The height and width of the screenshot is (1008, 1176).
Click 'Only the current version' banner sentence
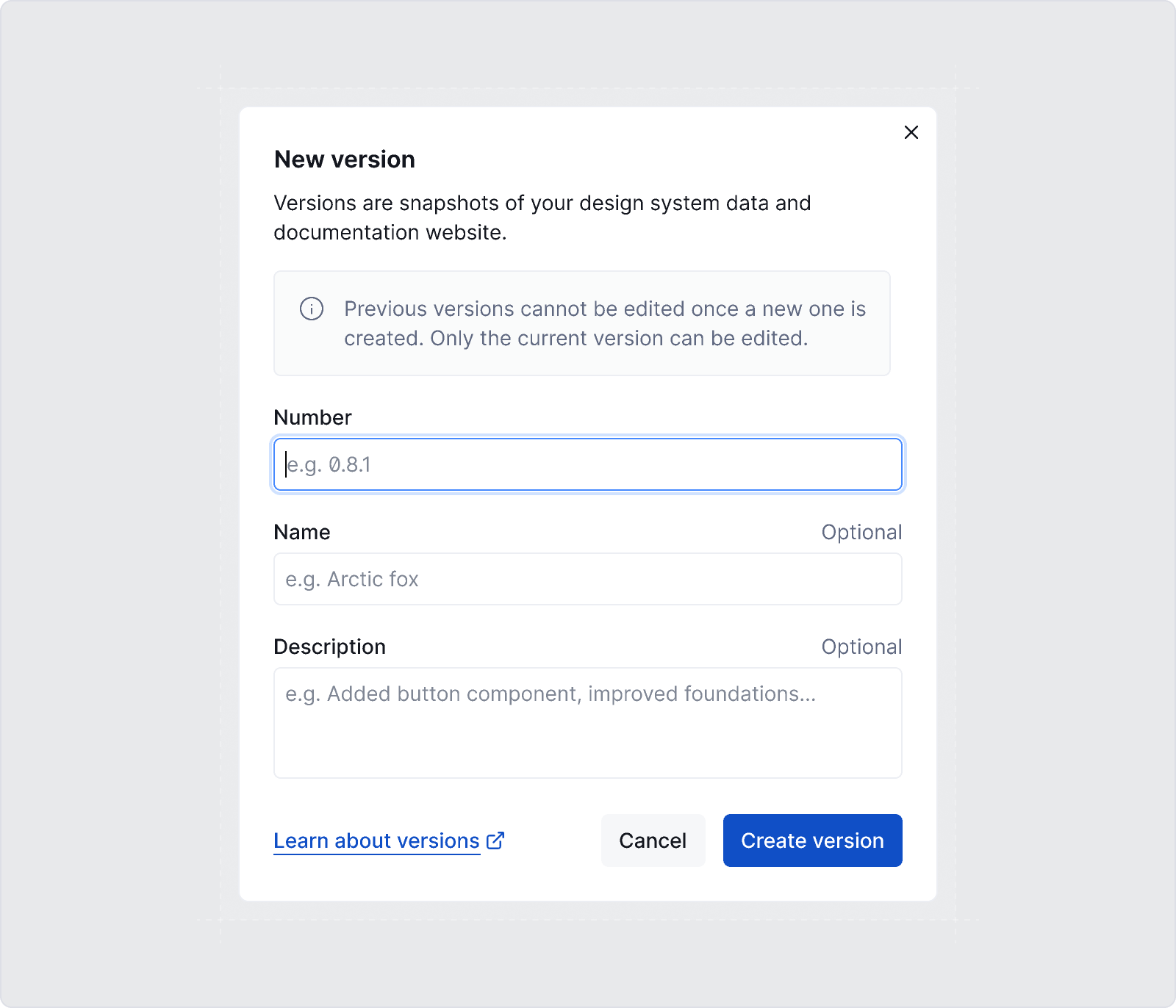pos(619,338)
